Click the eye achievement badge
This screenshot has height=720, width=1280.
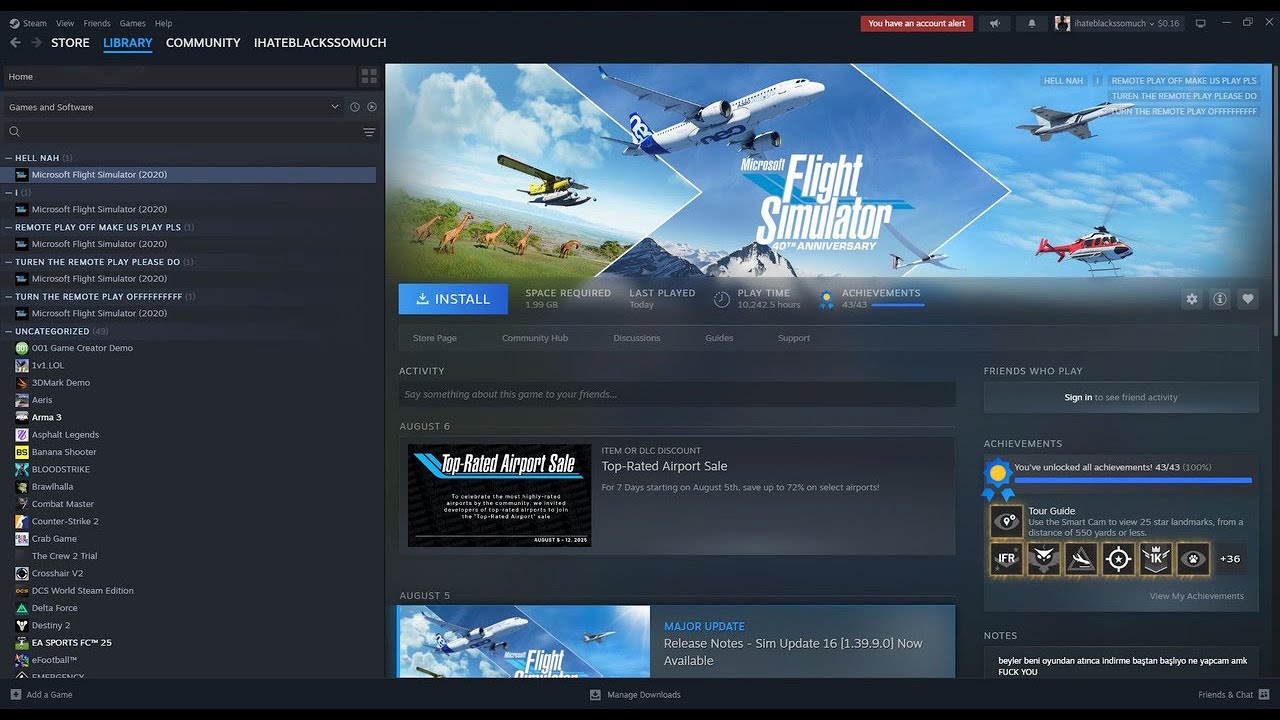tap(1192, 559)
